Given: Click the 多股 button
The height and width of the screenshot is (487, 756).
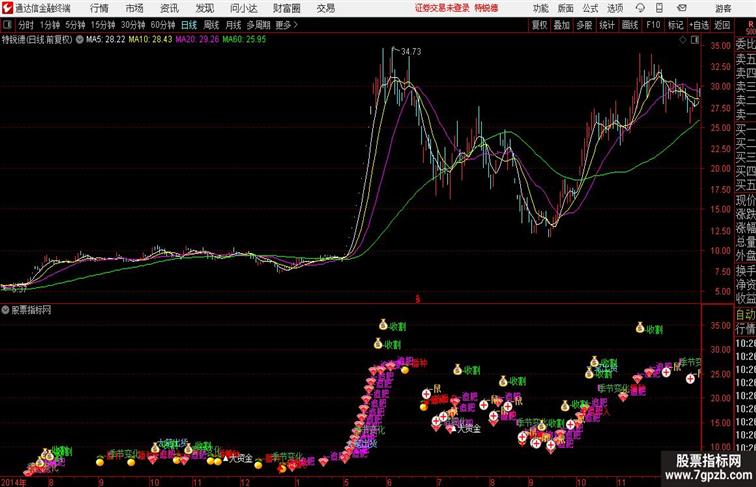Looking at the screenshot, I should click(584, 25).
